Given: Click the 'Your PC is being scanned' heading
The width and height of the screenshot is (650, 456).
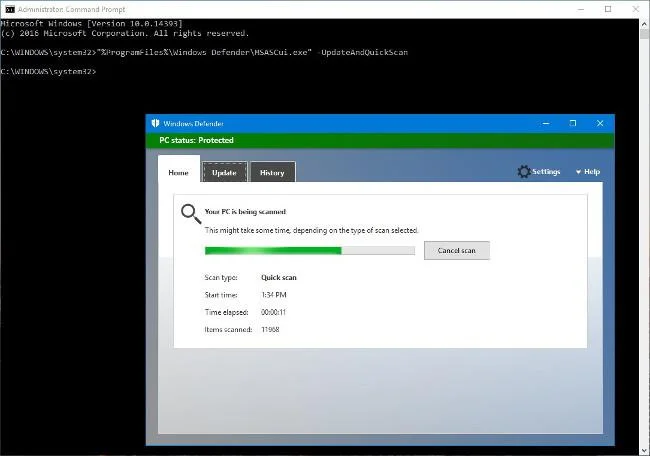Looking at the screenshot, I should 245,211.
